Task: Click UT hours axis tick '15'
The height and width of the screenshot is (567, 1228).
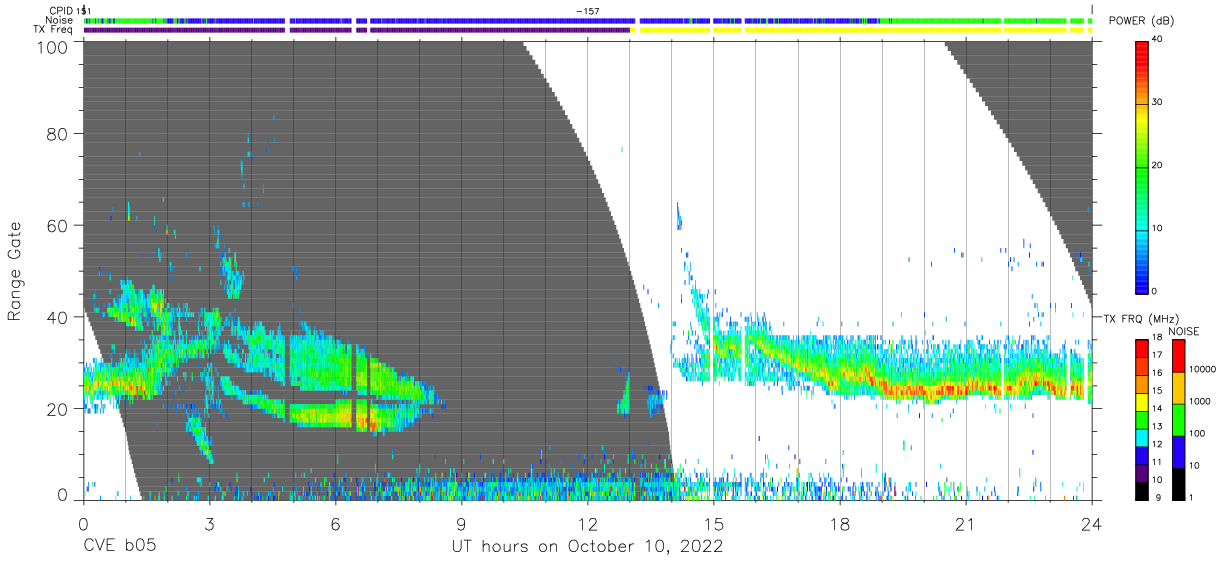Action: [x=714, y=523]
